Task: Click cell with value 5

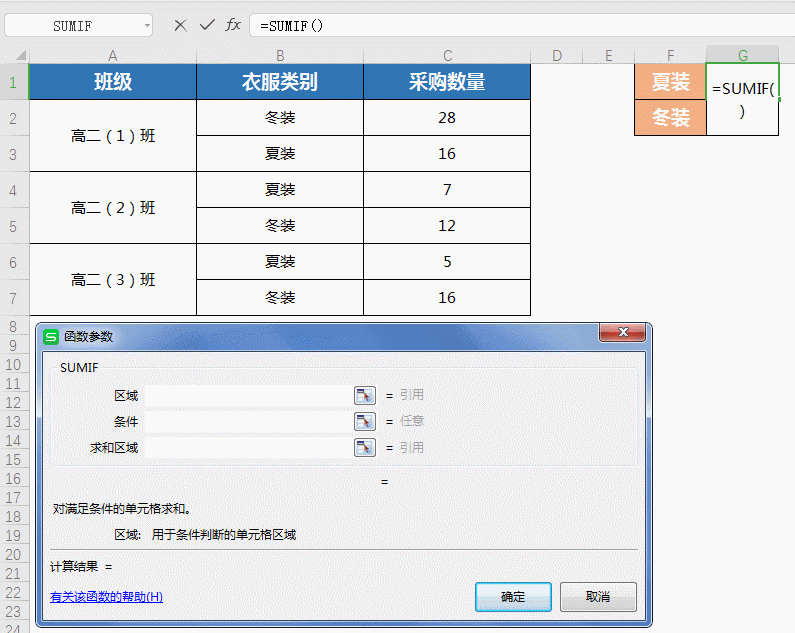Action: point(447,262)
